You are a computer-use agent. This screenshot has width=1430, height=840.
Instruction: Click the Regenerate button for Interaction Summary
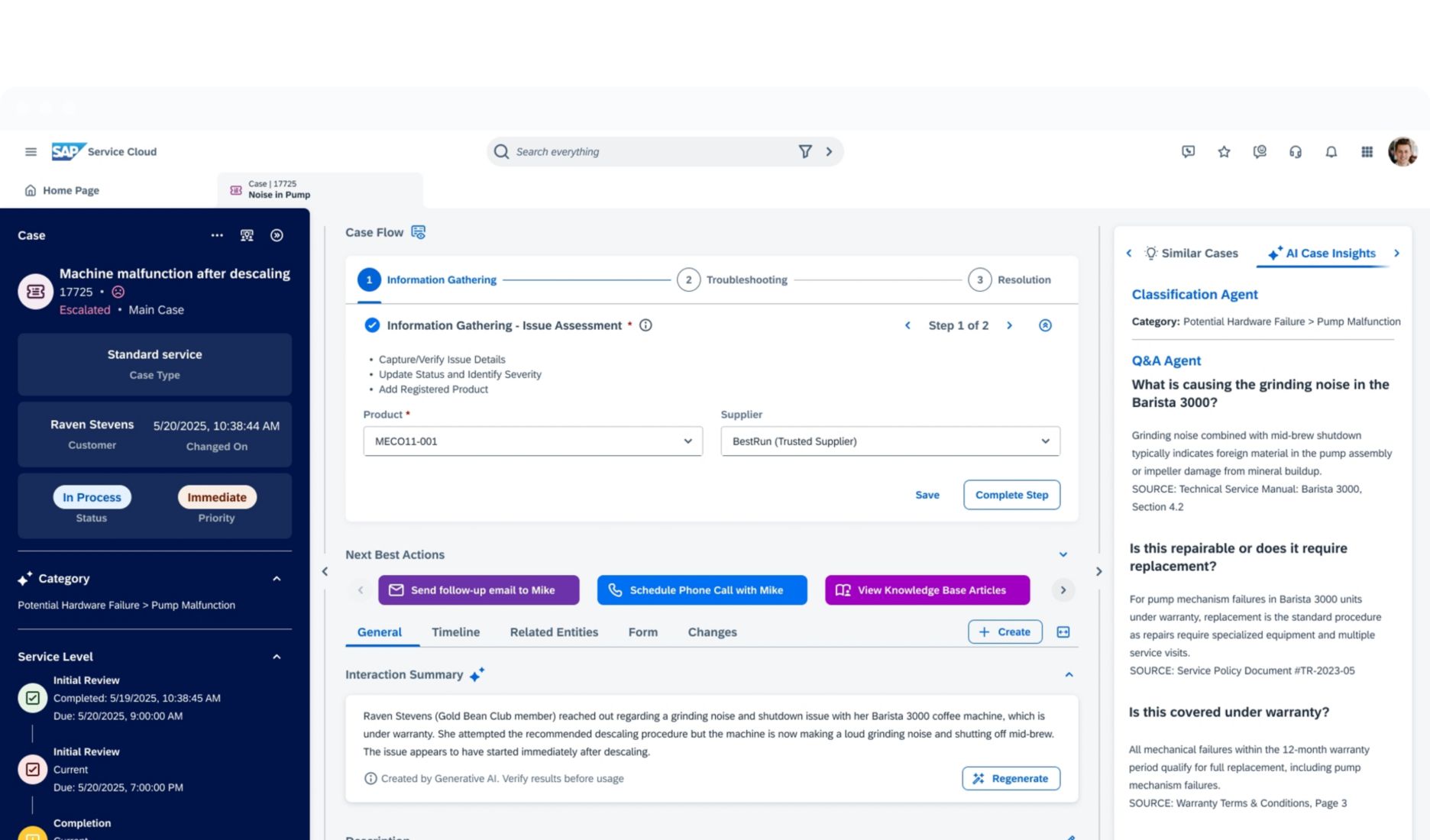point(1011,778)
